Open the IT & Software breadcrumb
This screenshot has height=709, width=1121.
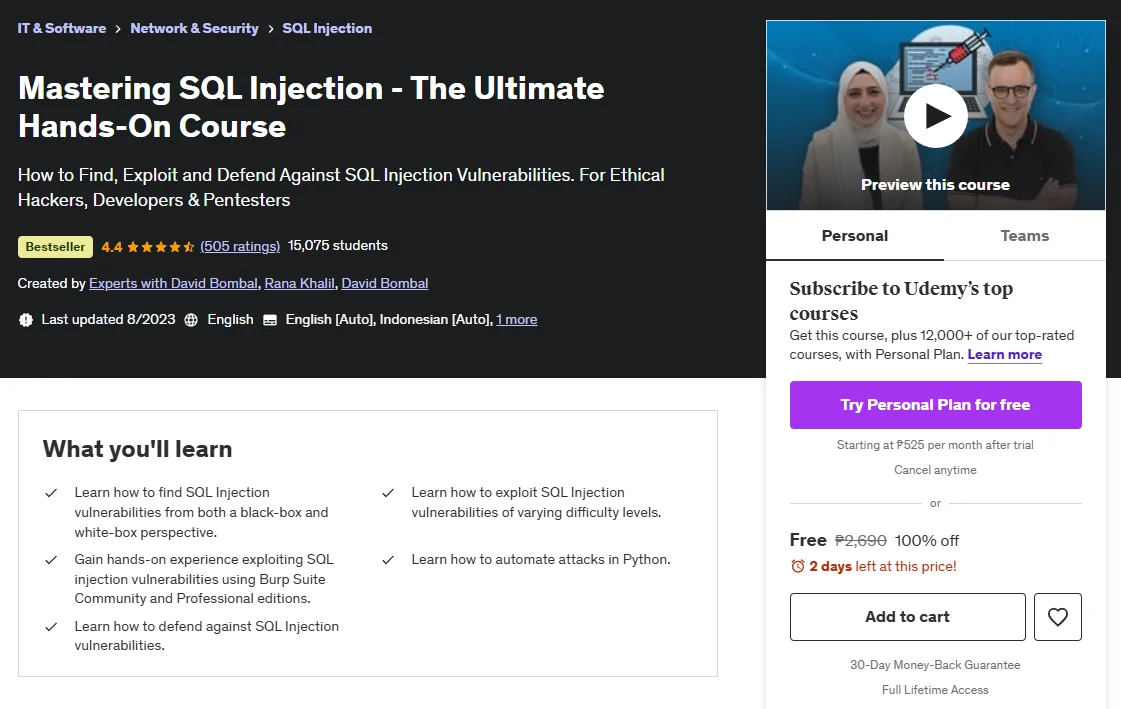point(61,28)
